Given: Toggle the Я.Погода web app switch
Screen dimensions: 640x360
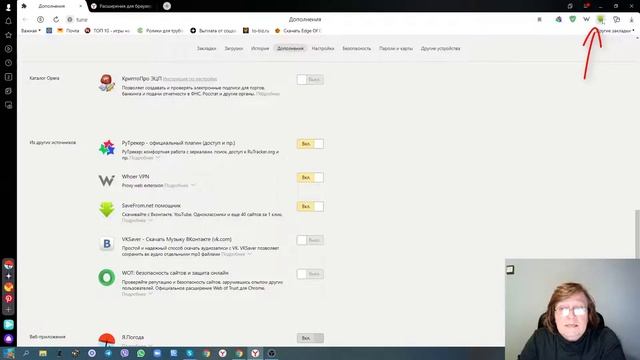Looking at the screenshot, I should tap(310, 338).
